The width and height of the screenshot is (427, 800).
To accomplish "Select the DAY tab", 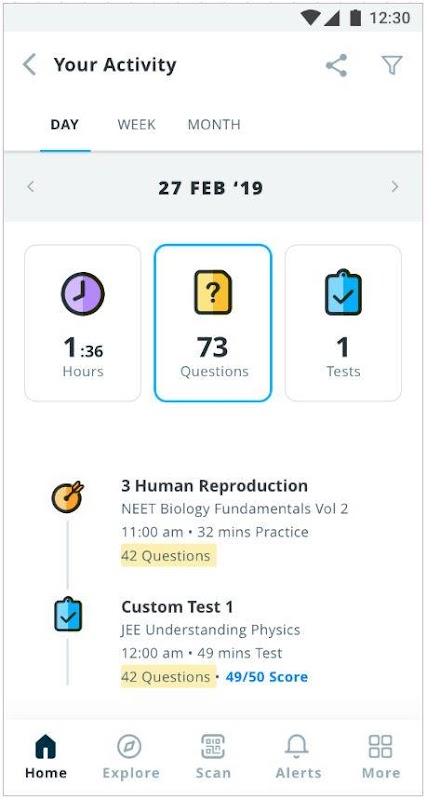I will click(65, 124).
